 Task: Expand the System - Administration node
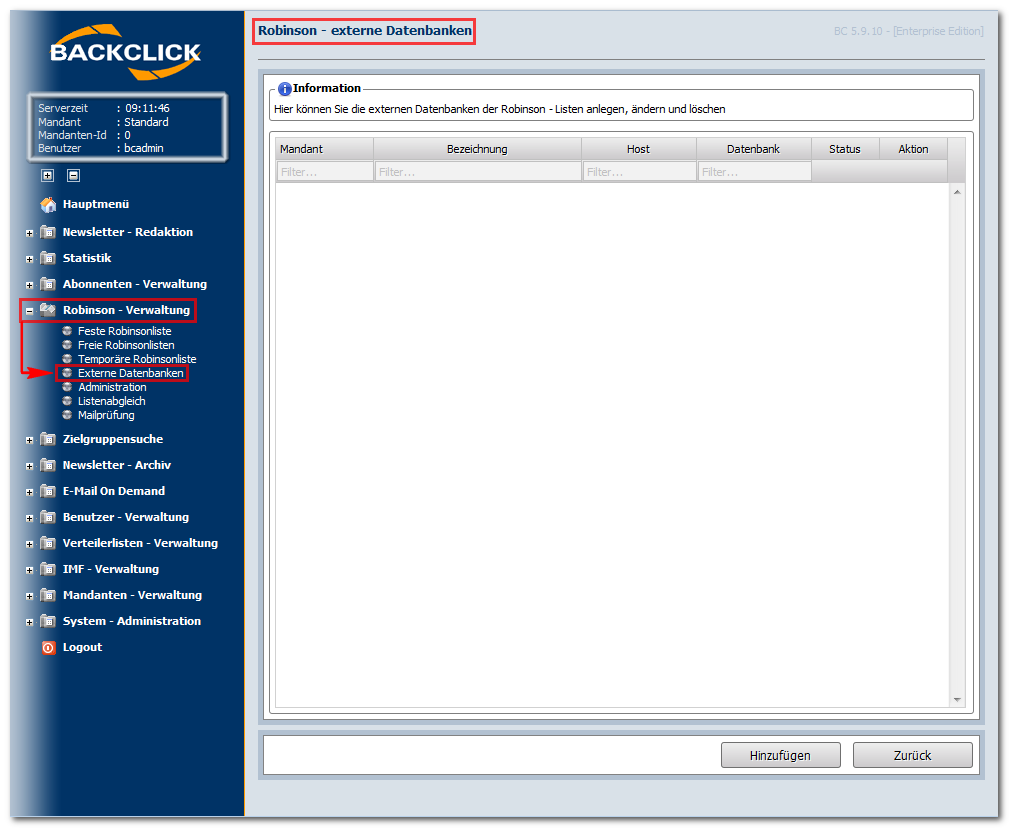coord(29,622)
